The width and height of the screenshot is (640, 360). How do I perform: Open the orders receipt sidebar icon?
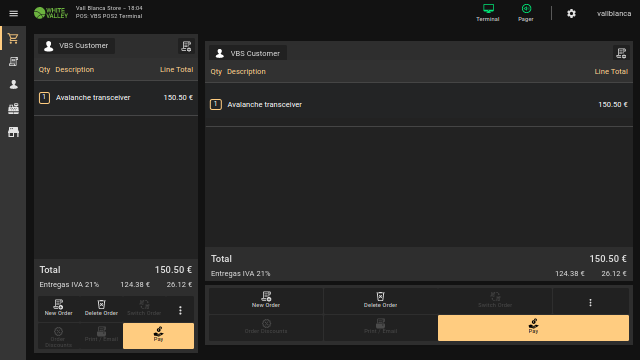point(13,62)
